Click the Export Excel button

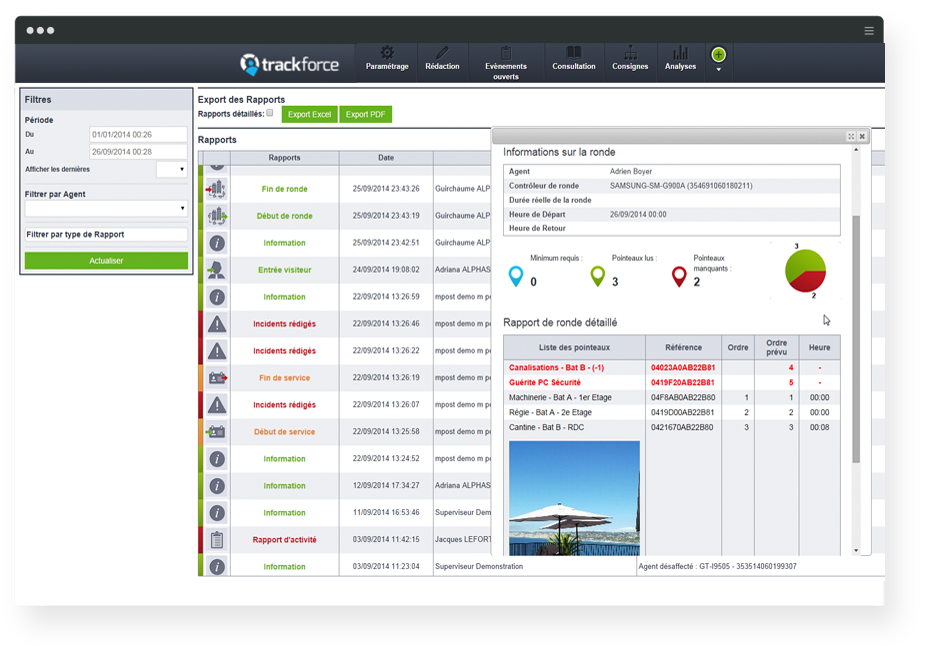[x=310, y=114]
